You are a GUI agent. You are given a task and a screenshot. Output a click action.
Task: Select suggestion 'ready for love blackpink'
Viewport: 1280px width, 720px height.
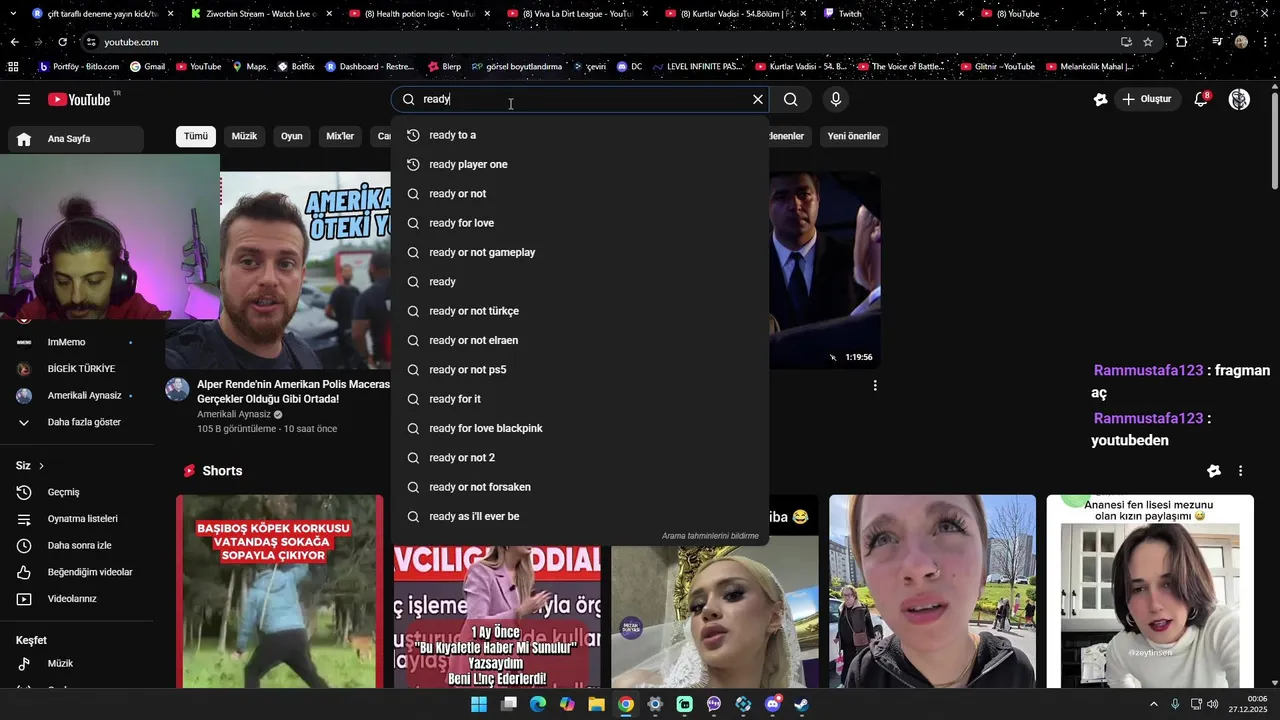(x=580, y=428)
